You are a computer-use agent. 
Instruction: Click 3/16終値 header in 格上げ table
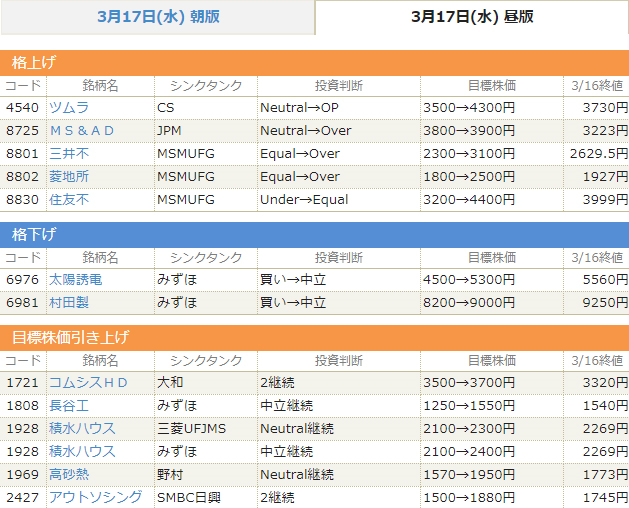point(597,86)
